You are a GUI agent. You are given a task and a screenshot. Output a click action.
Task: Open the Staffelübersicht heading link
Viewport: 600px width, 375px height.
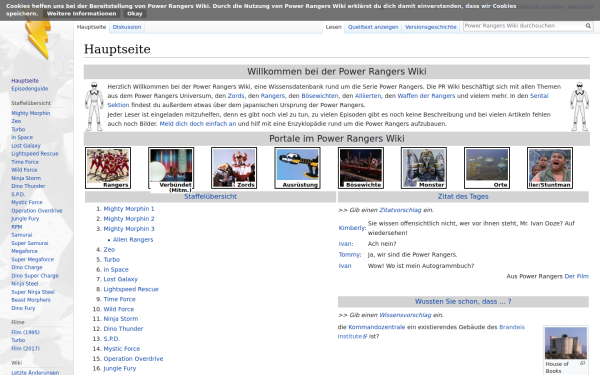tap(210, 197)
